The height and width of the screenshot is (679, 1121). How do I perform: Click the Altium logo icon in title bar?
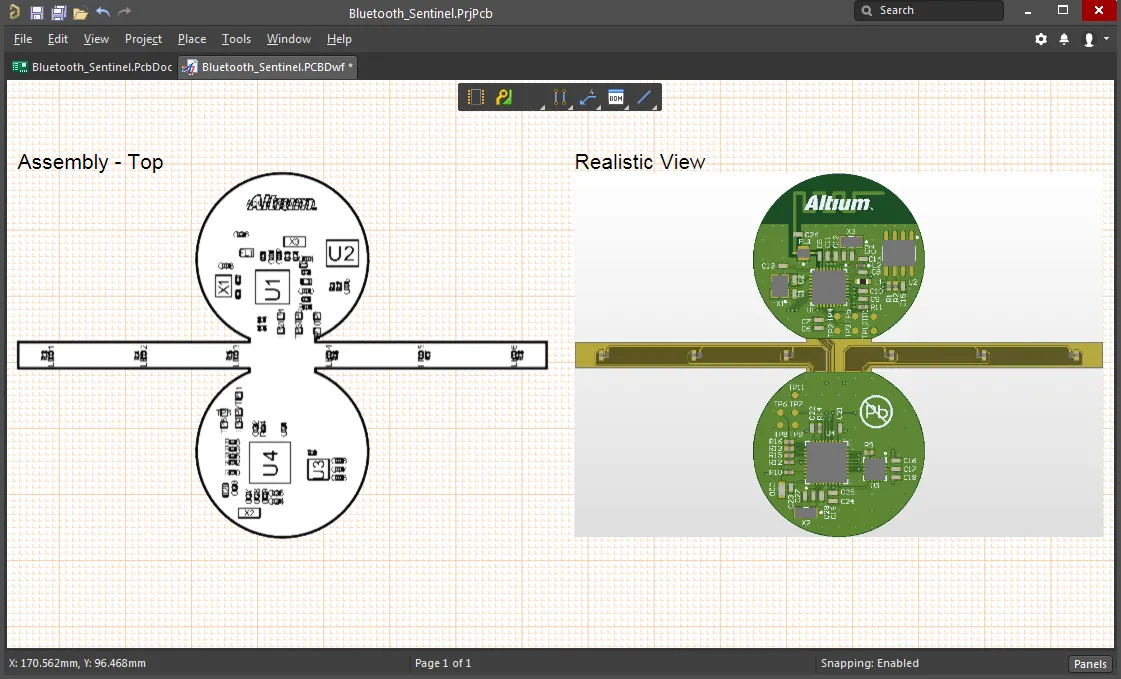(x=14, y=12)
